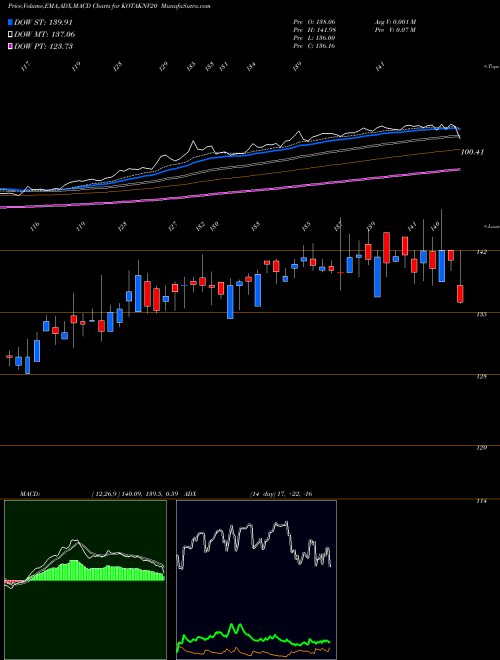Click the top axis label 117
Image resolution: width=500 pixels, height=660 pixels.
click(x=26, y=67)
